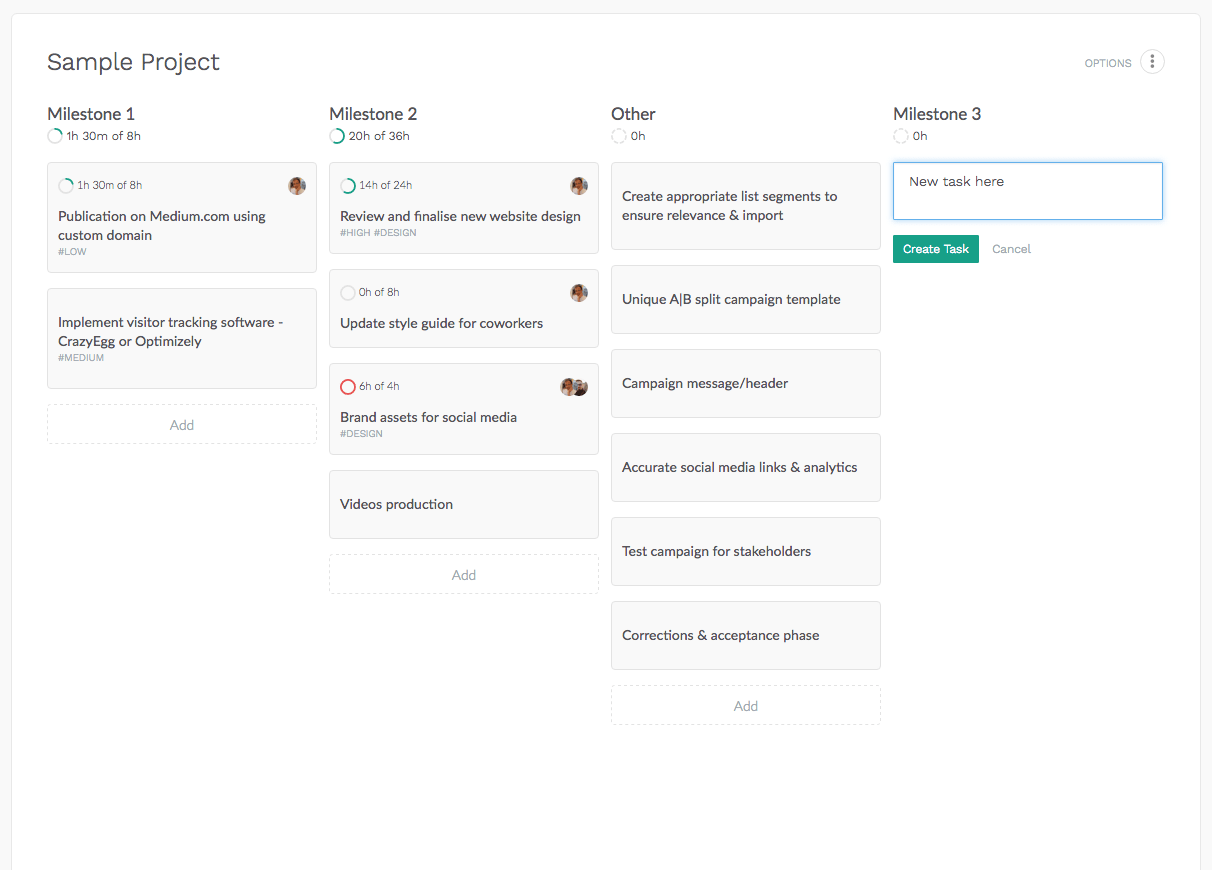Screen dimensions: 1212x870
Task: Click red overdue progress circle showing 6h of 4h
Action: click(348, 387)
